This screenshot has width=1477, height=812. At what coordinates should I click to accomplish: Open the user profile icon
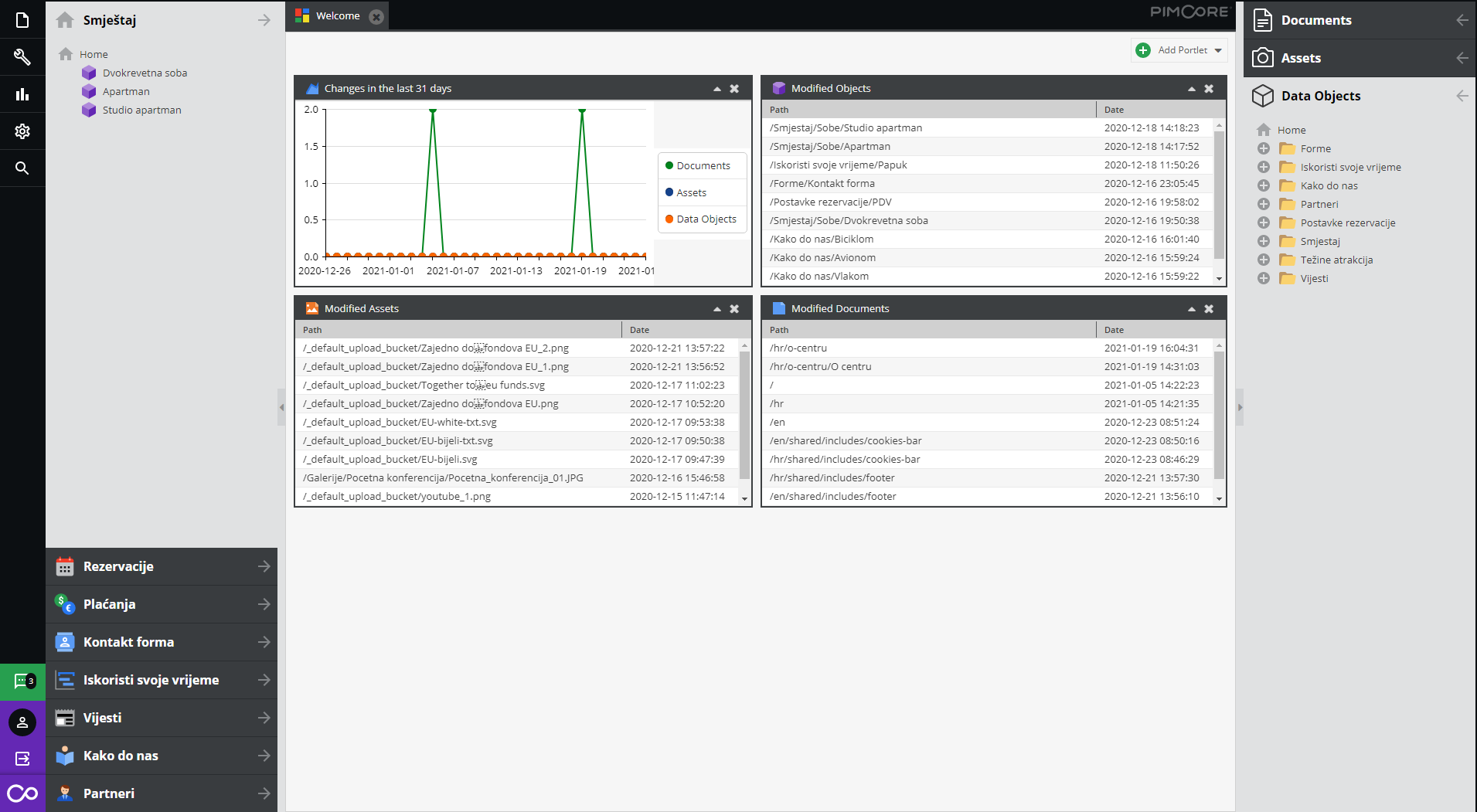tap(22, 722)
